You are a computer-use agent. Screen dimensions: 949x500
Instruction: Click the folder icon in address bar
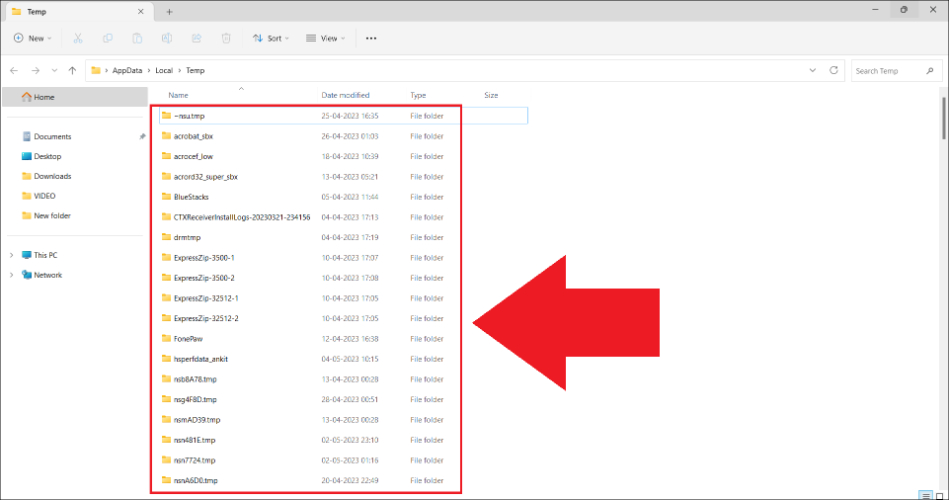pos(96,70)
